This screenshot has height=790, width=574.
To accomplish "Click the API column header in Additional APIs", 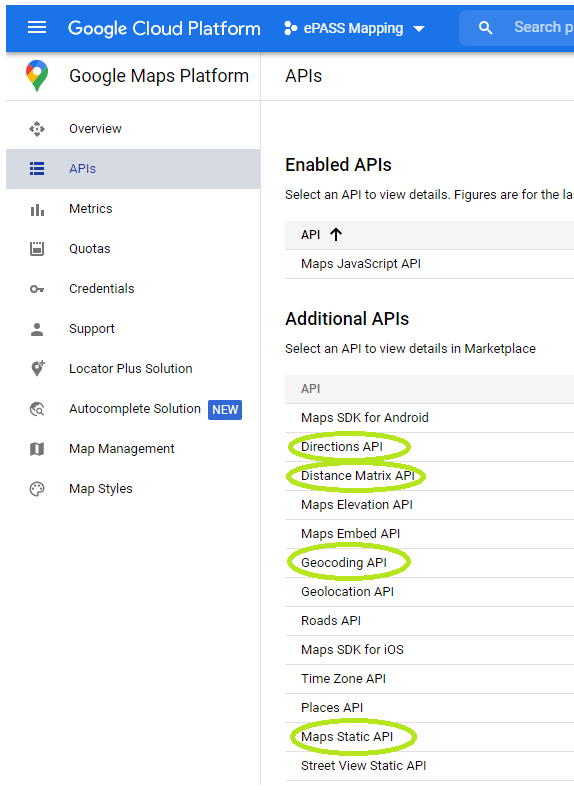I will 310,389.
